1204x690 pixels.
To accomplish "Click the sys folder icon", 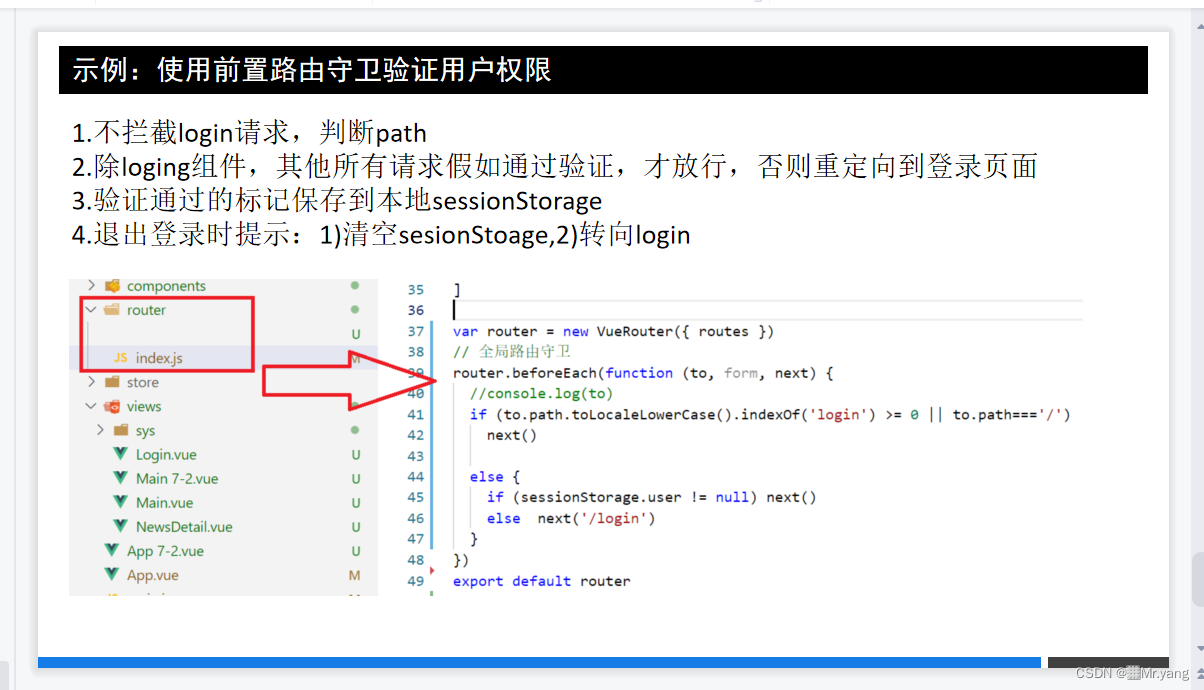I will [x=121, y=430].
